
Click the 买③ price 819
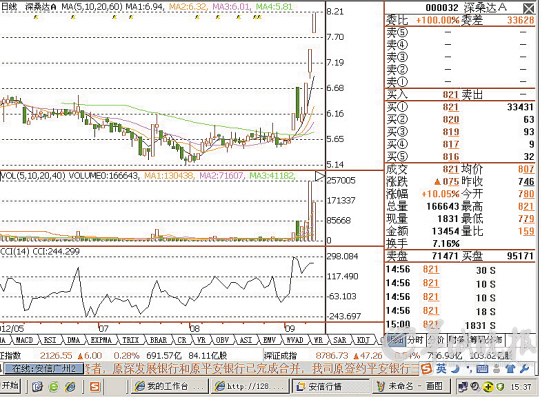coord(450,132)
